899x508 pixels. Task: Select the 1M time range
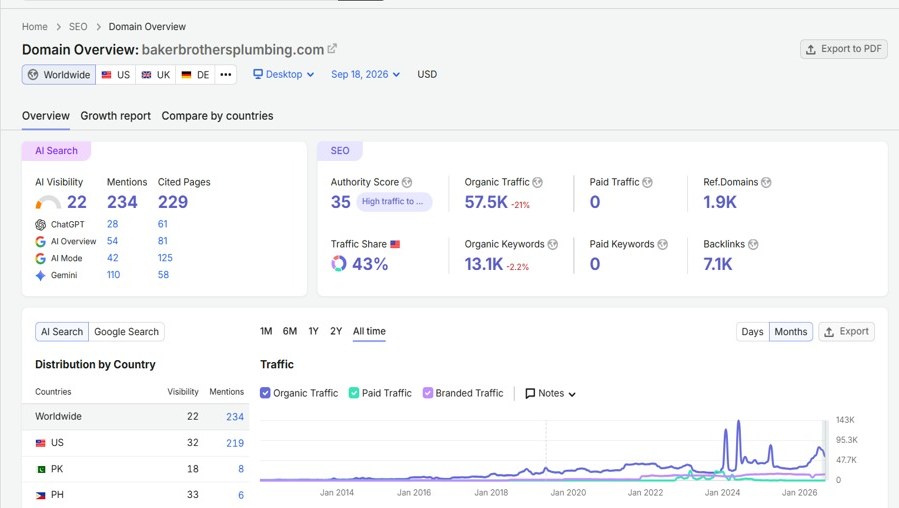tap(266, 331)
